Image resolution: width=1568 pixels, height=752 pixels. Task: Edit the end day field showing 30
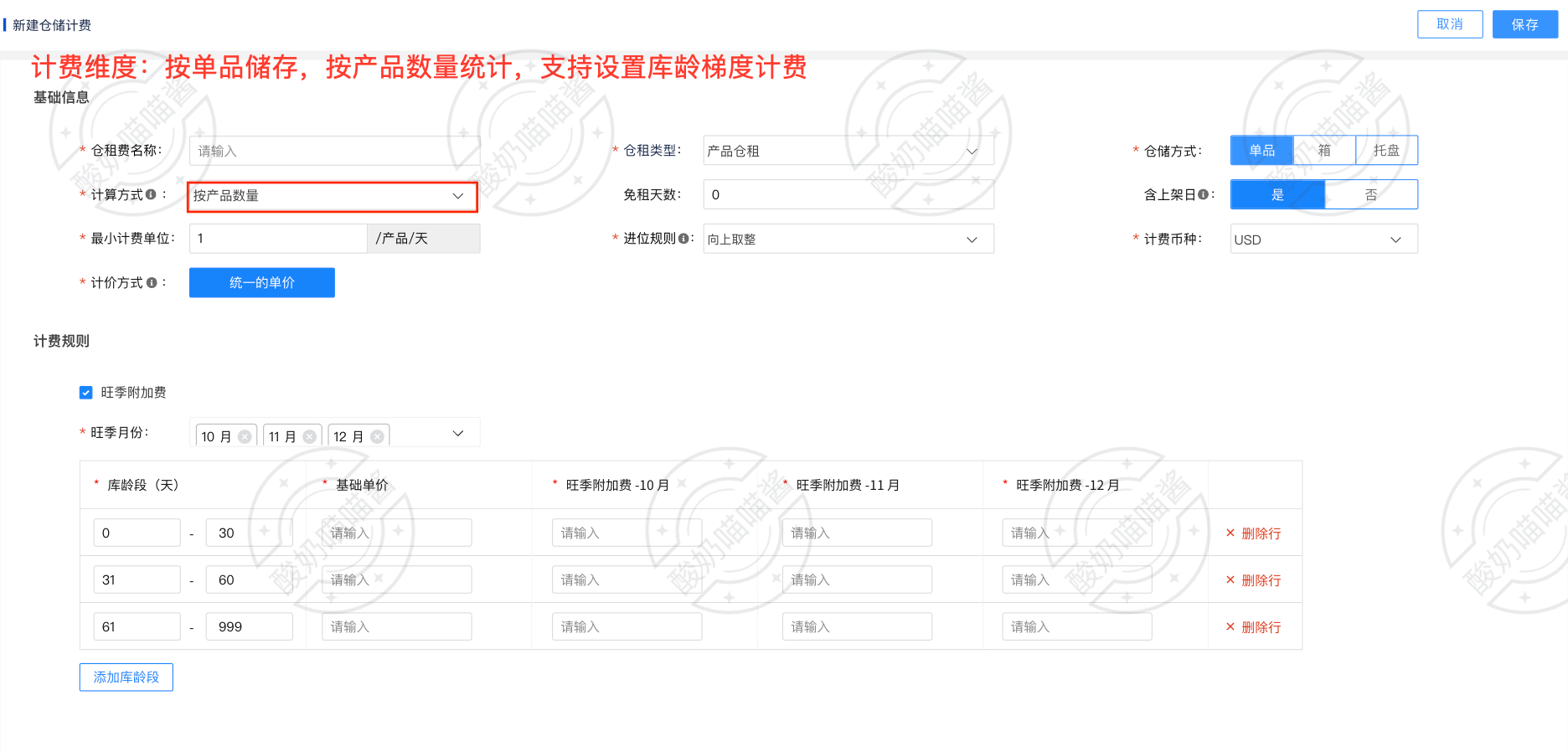(250, 533)
